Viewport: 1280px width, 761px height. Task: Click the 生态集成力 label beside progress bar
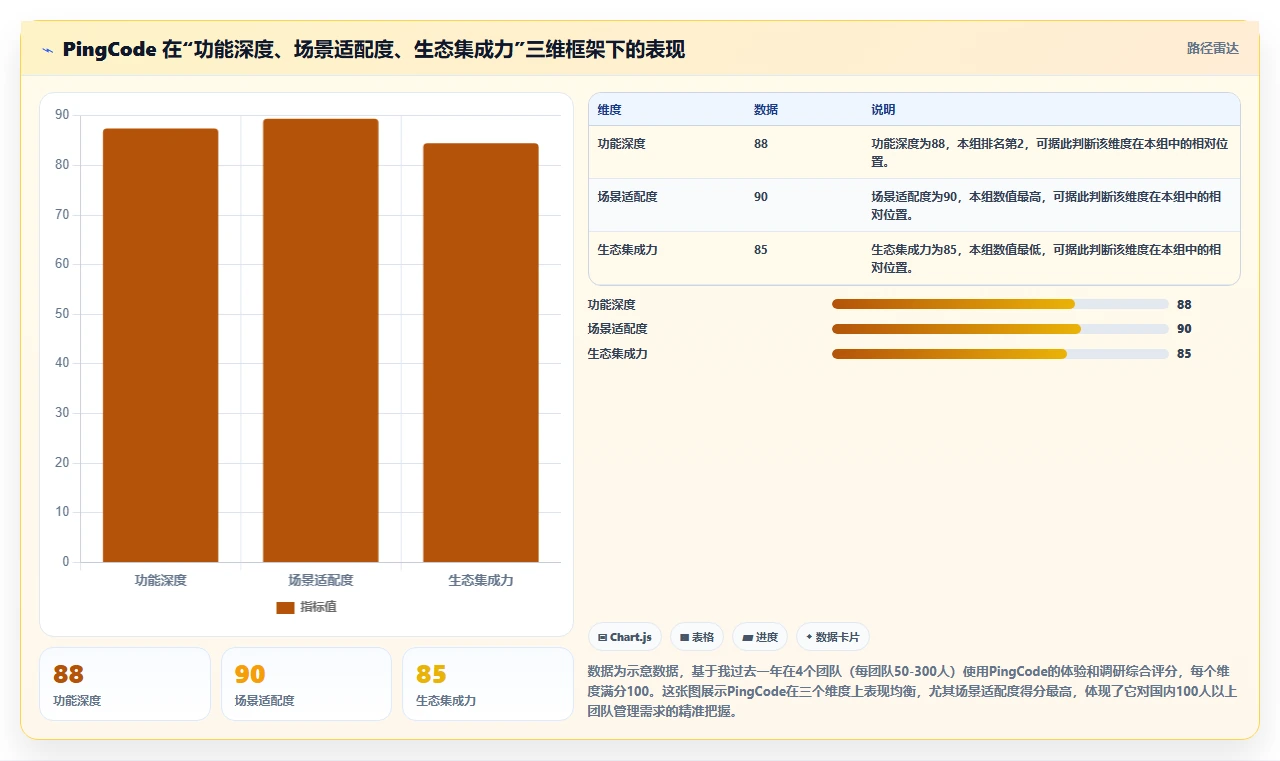pos(617,354)
